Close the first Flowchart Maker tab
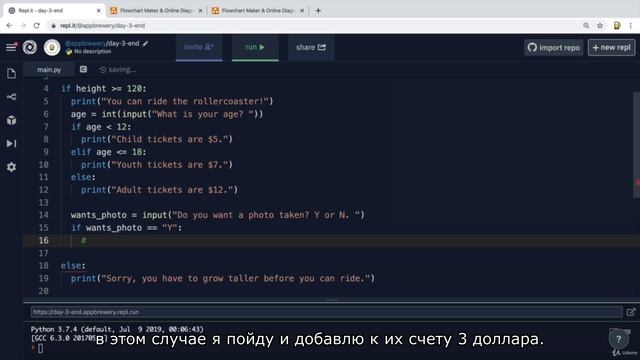Image resolution: width=640 pixels, height=360 pixels. 200,11
